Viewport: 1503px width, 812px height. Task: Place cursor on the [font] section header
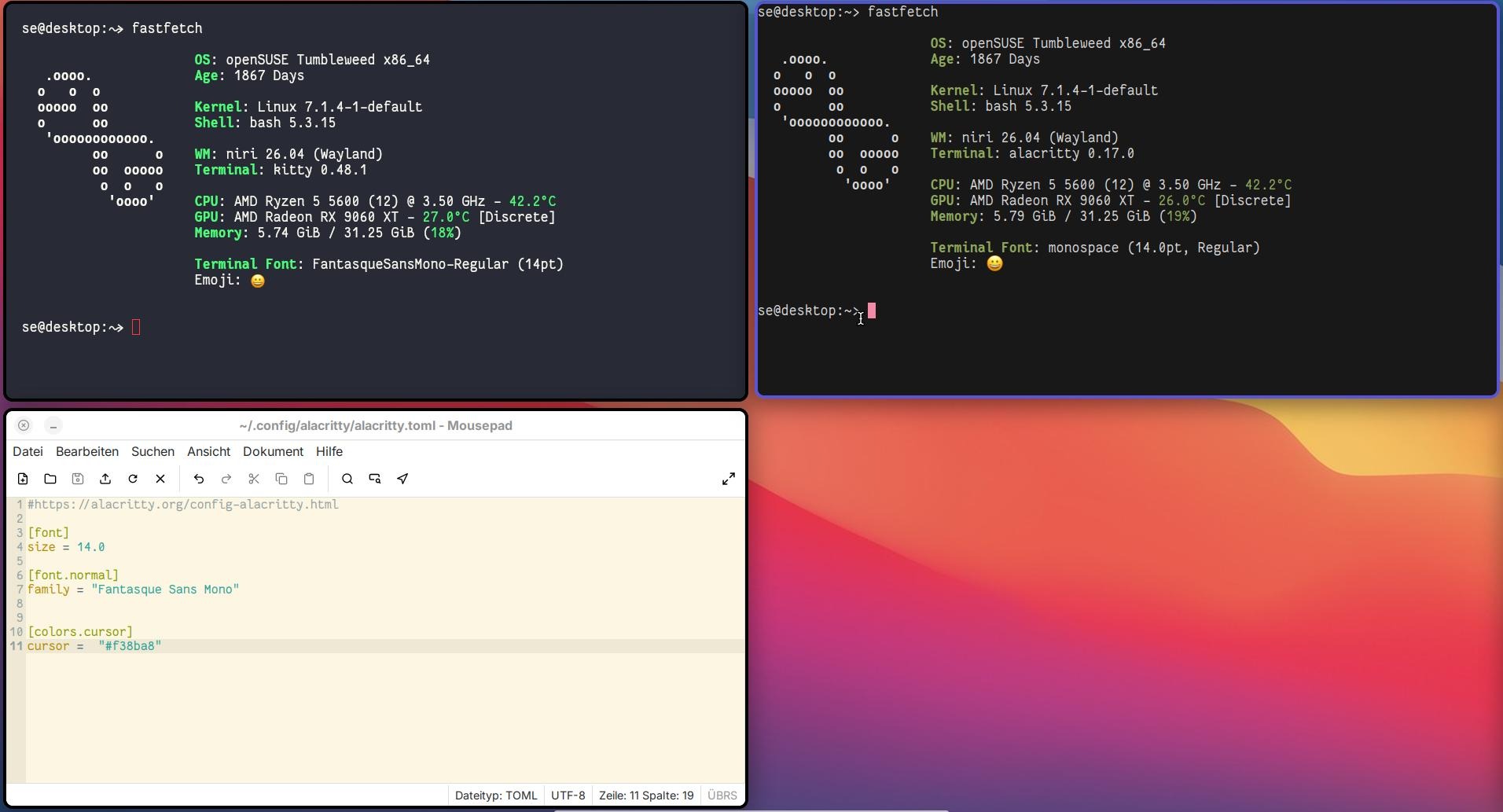click(x=49, y=533)
